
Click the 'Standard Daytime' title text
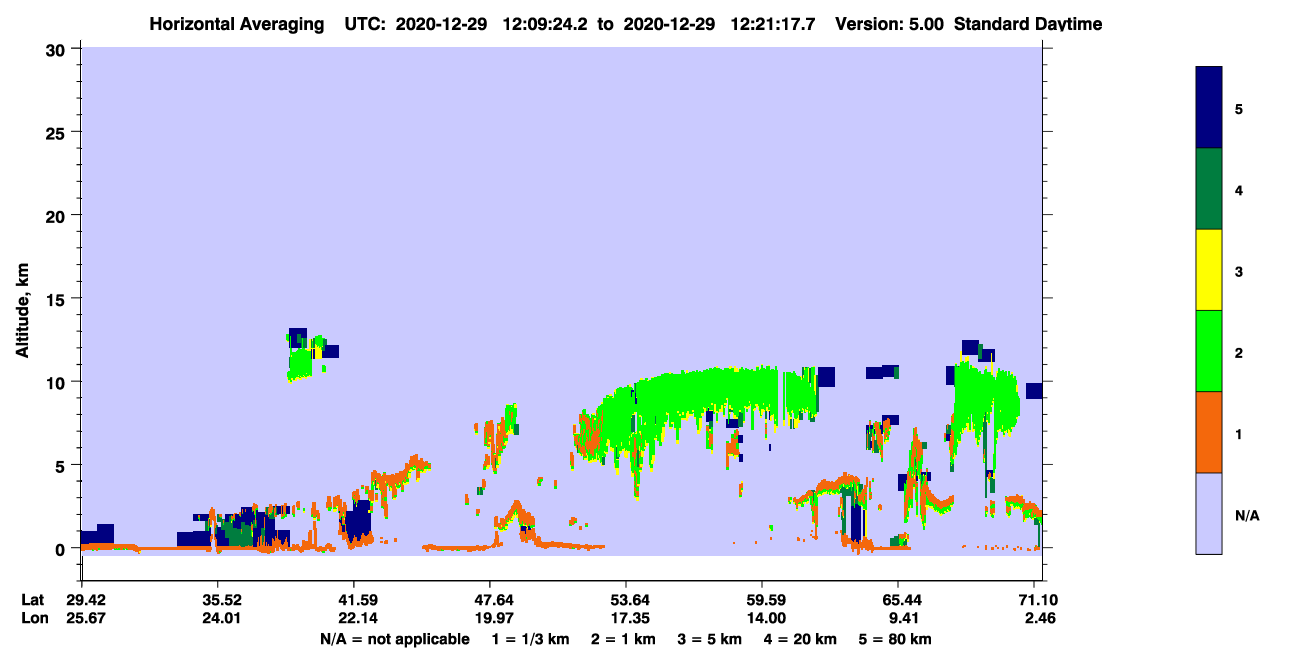click(1028, 23)
